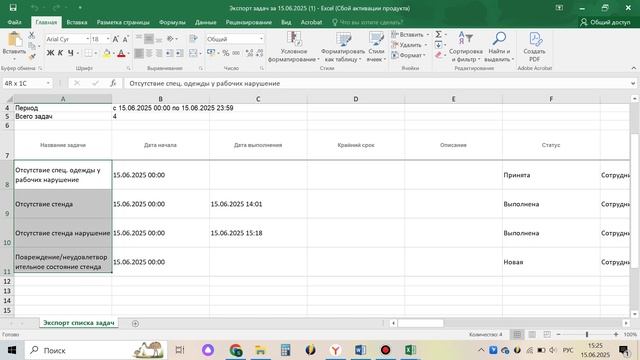Switch to the Рецензирование tab
Viewport: 640px width, 360px height.
(x=249, y=22)
